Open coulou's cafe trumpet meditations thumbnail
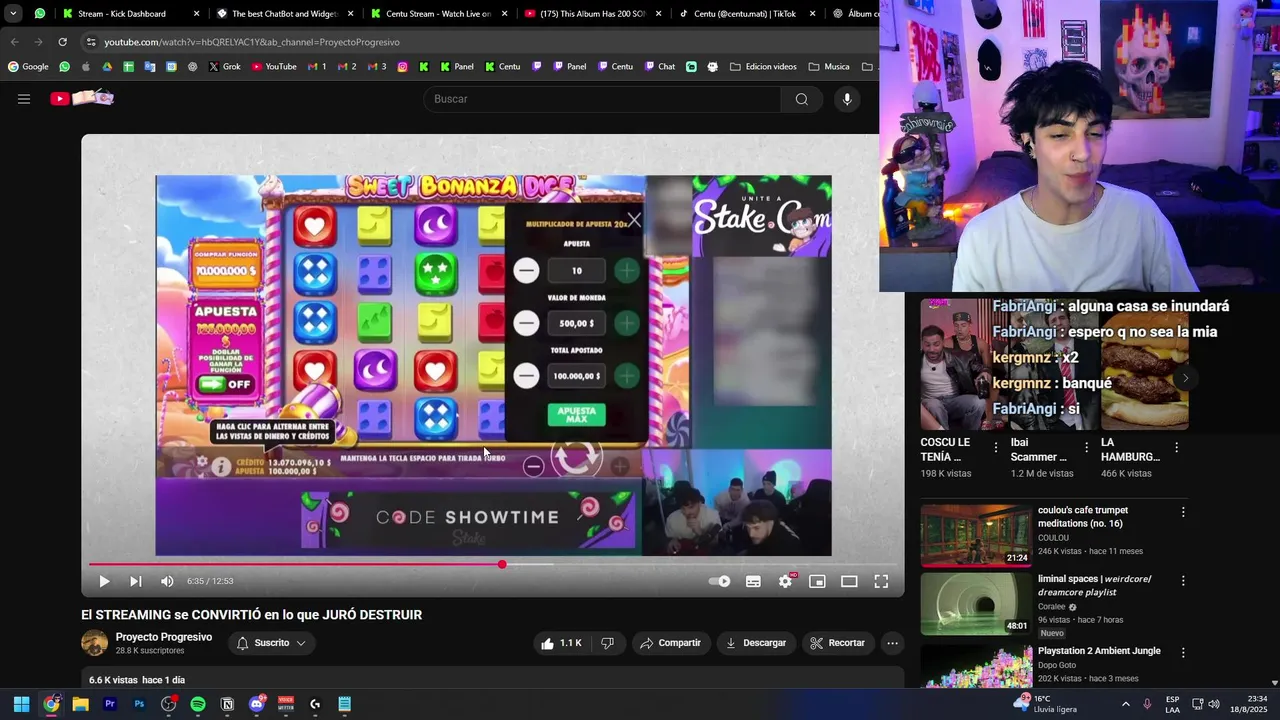The height and width of the screenshot is (720, 1280). (976, 535)
